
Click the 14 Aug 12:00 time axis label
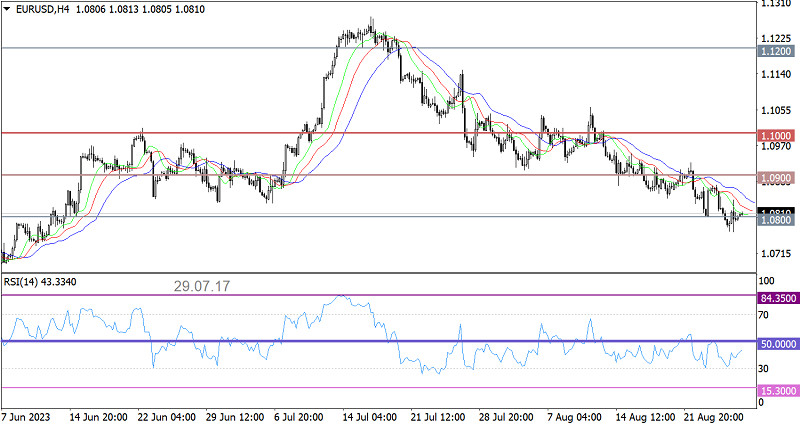click(645, 417)
